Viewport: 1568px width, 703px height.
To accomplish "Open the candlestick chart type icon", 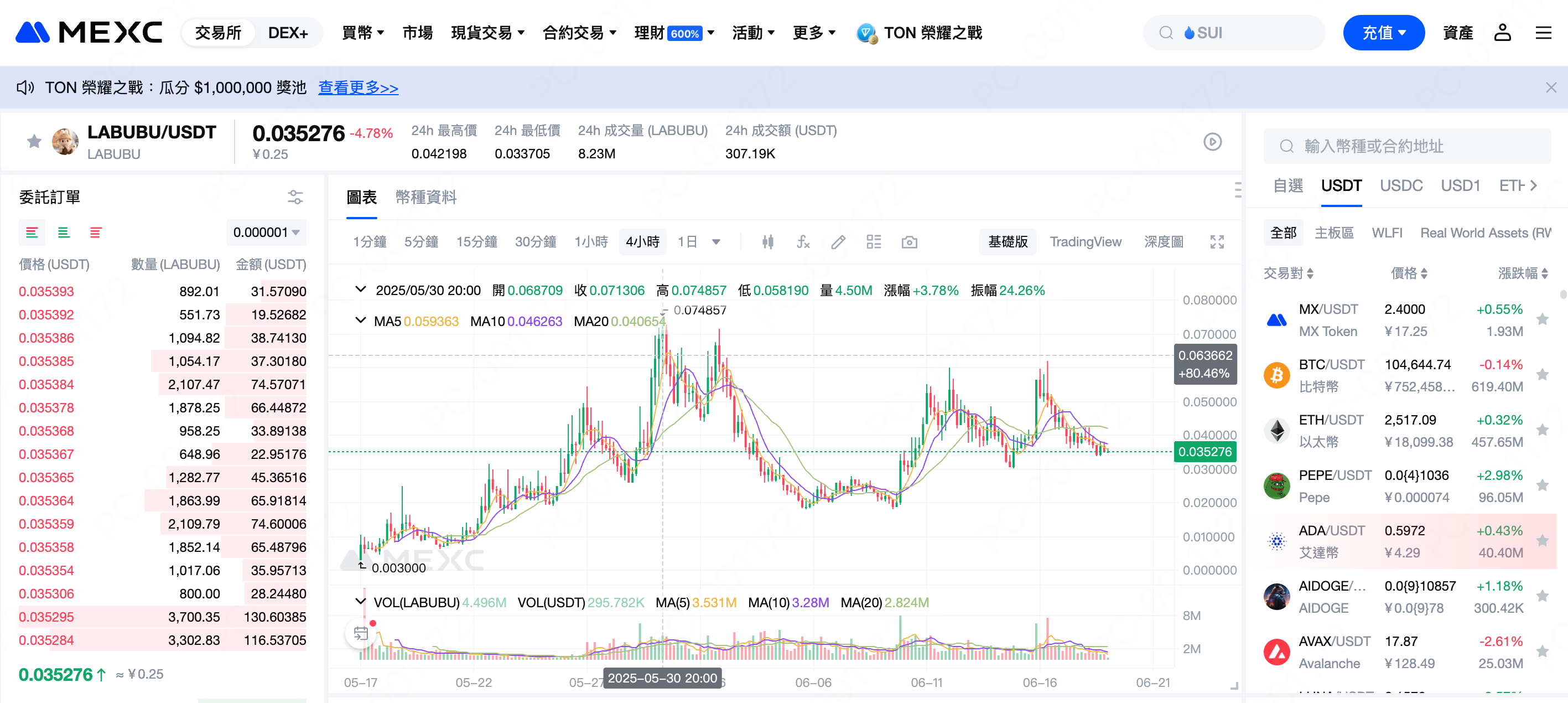I will (768, 242).
